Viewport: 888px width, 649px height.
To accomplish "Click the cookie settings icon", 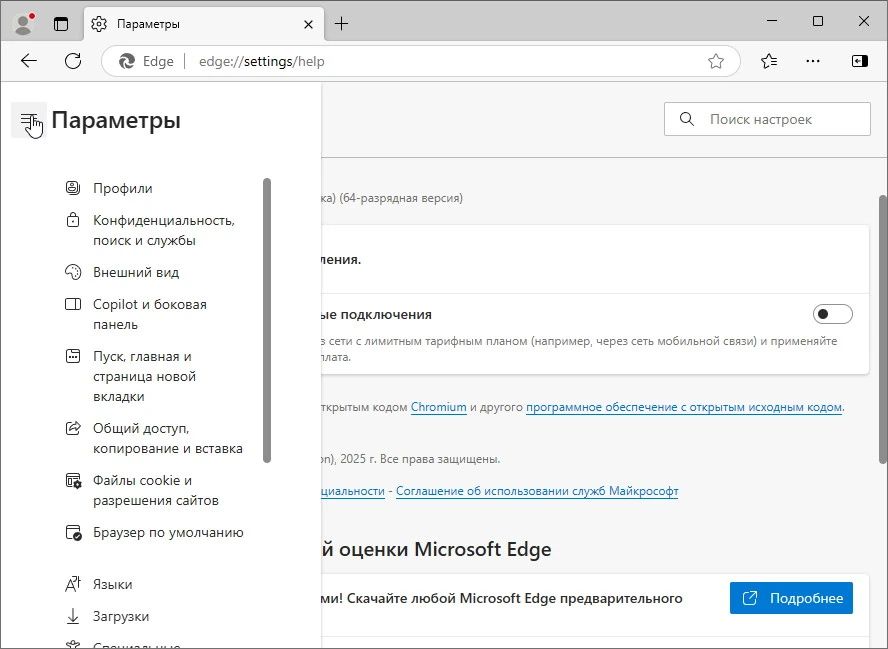I will [73, 480].
